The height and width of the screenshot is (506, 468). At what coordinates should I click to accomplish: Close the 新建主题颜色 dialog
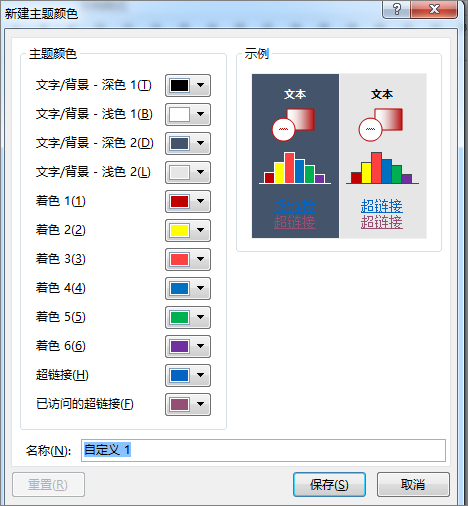(434, 9)
